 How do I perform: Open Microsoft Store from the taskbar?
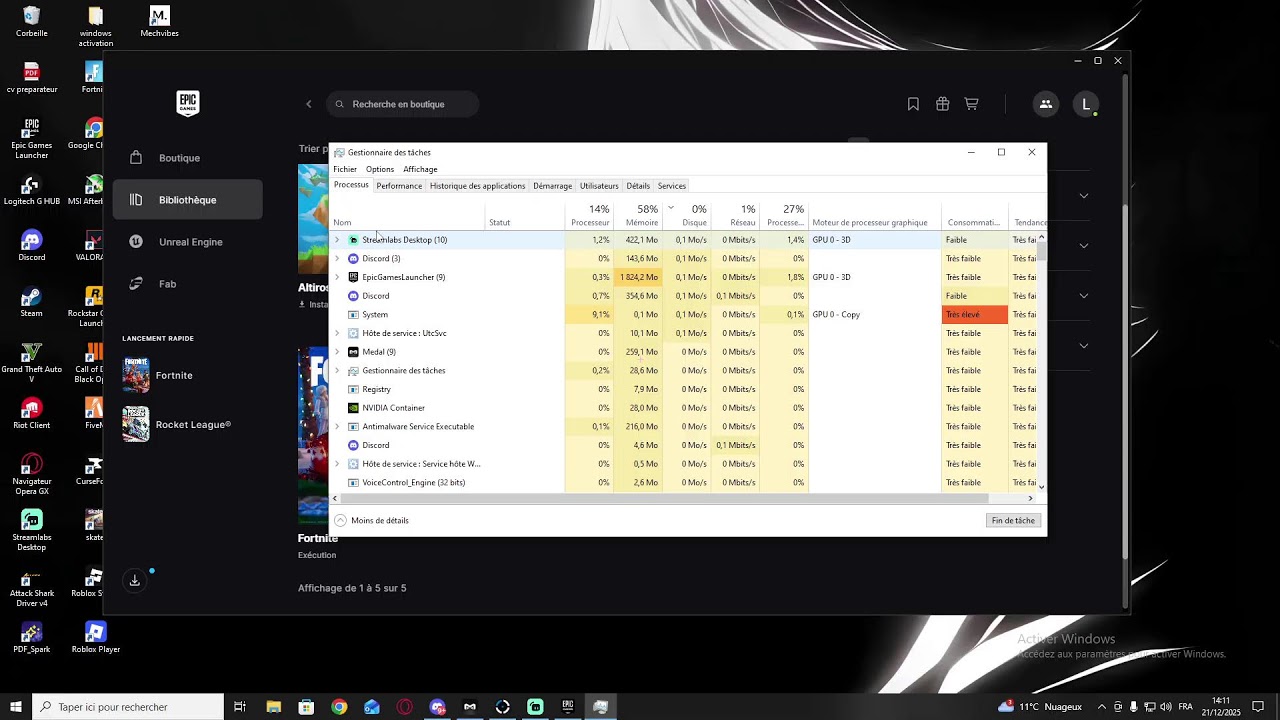[306, 707]
